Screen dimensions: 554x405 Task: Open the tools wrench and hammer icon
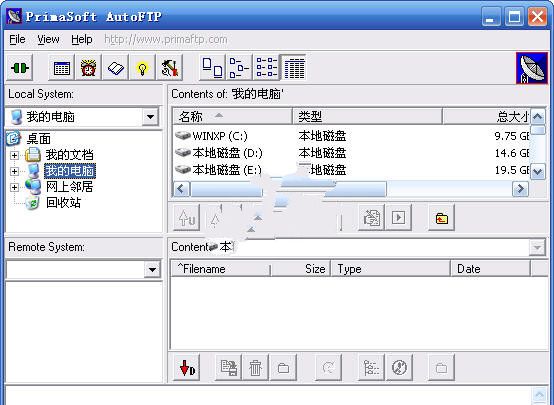[x=170, y=67]
